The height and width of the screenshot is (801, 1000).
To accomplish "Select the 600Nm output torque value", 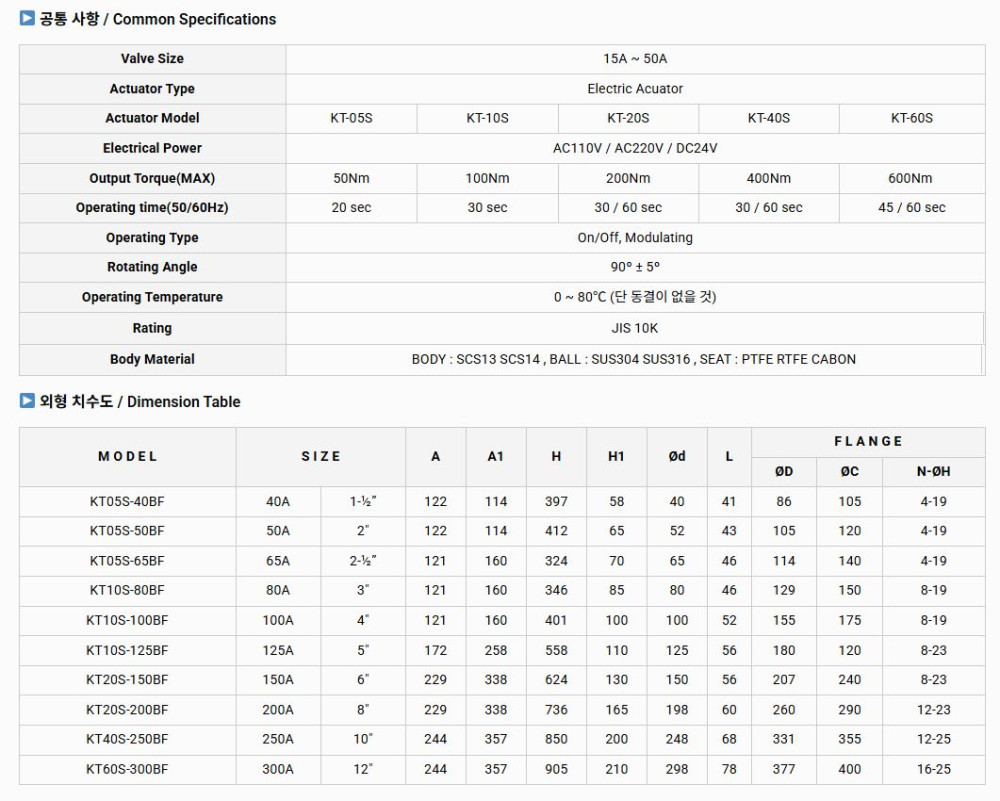I will (910, 178).
